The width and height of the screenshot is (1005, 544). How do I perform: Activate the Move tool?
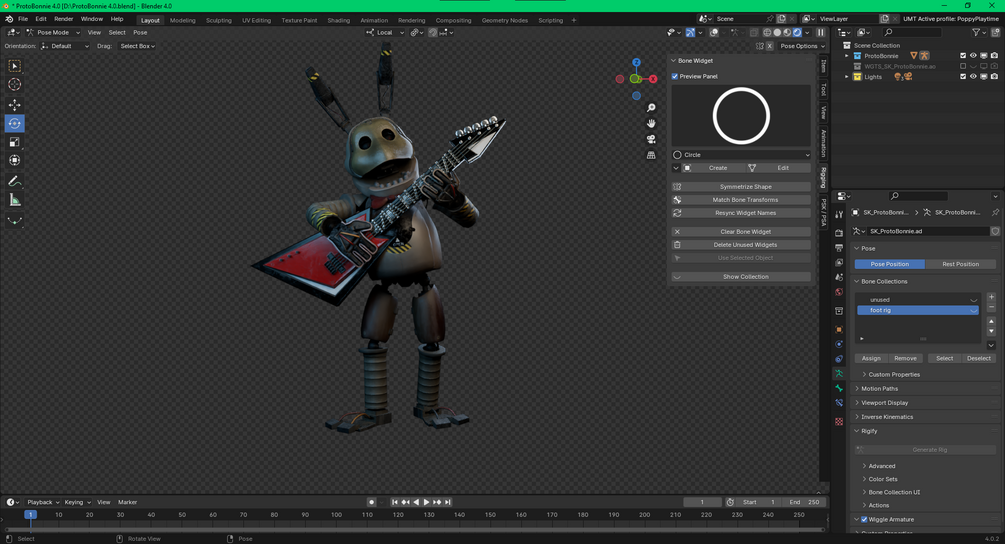point(14,104)
